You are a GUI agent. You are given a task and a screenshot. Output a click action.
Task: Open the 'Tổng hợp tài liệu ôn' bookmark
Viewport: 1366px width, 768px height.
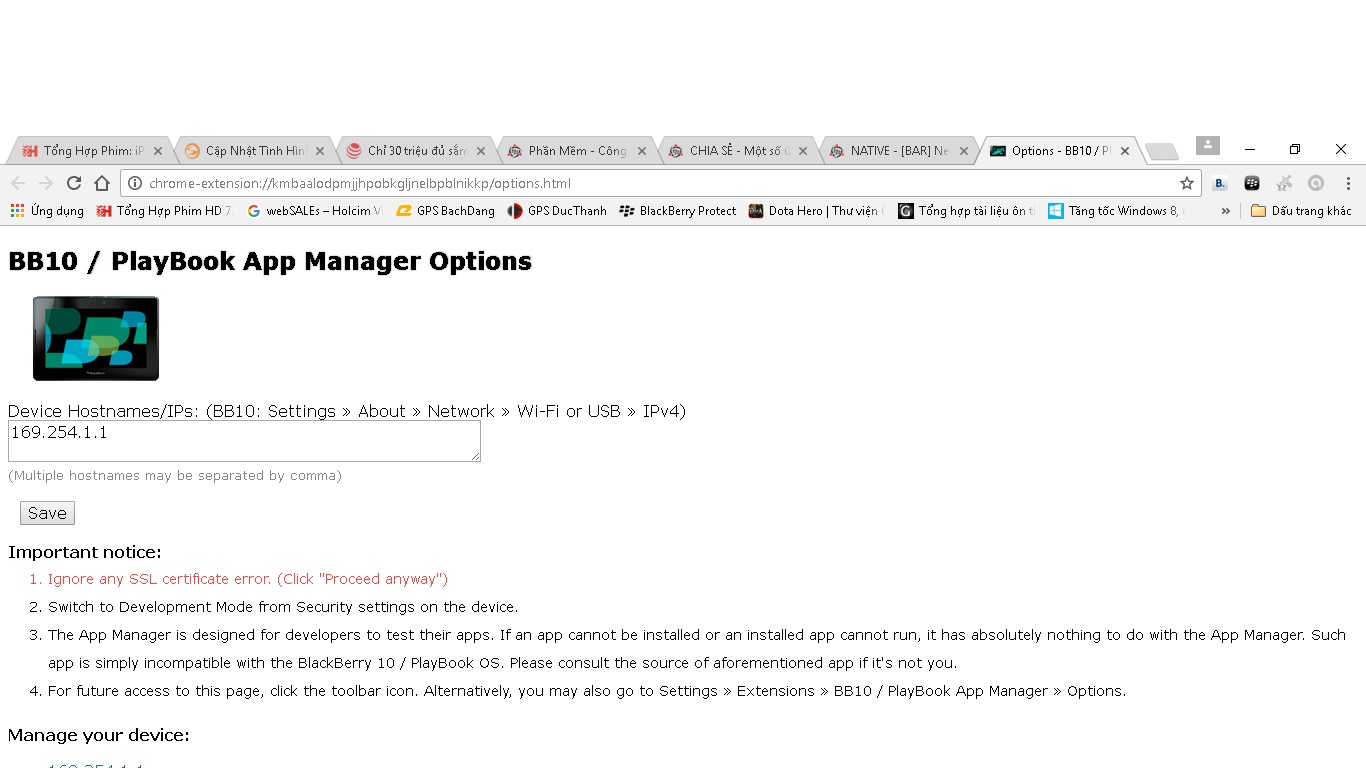(966, 211)
